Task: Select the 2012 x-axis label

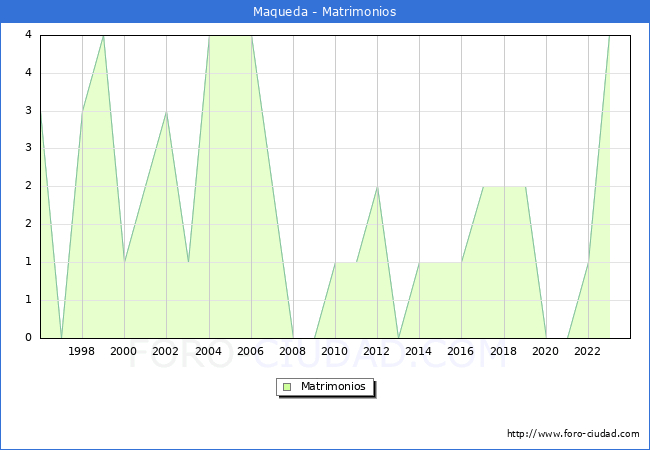Action: point(376,351)
